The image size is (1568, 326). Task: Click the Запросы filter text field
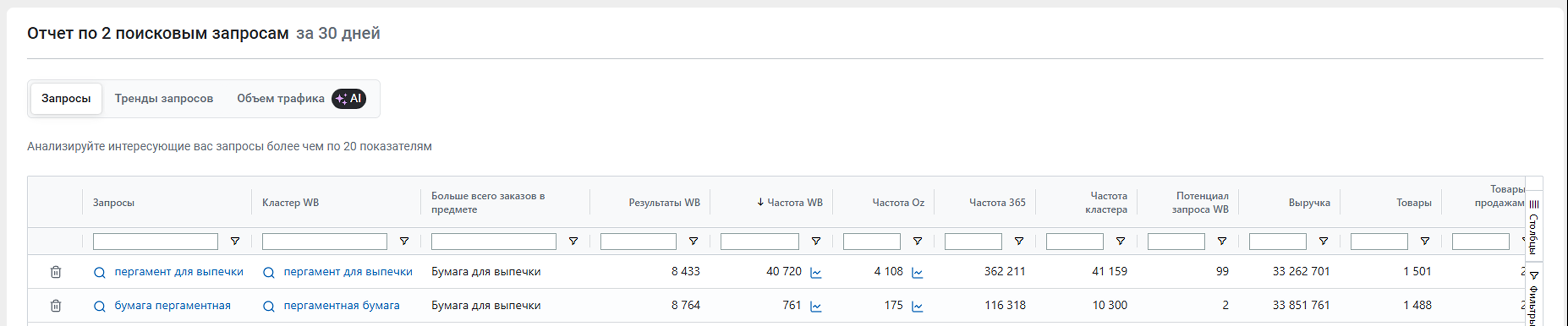tap(155, 242)
